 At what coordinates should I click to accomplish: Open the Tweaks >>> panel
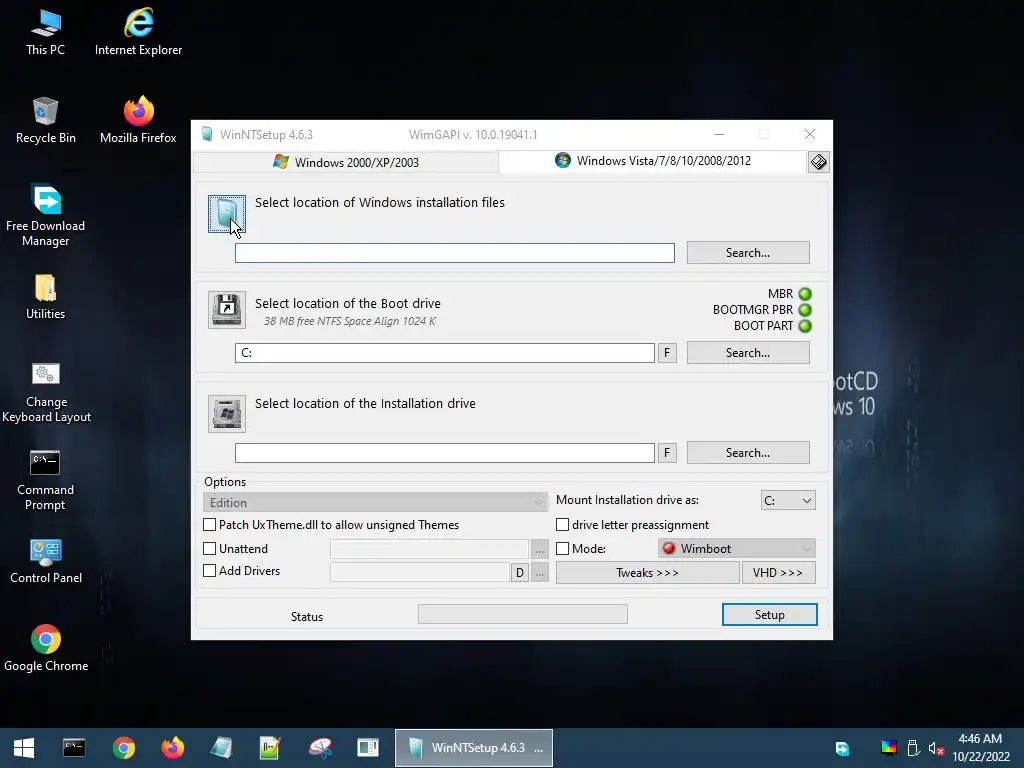[x=647, y=573]
